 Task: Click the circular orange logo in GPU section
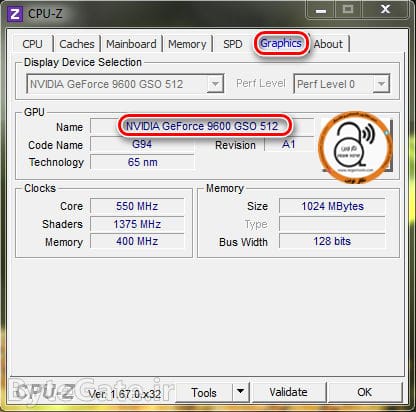(355, 148)
